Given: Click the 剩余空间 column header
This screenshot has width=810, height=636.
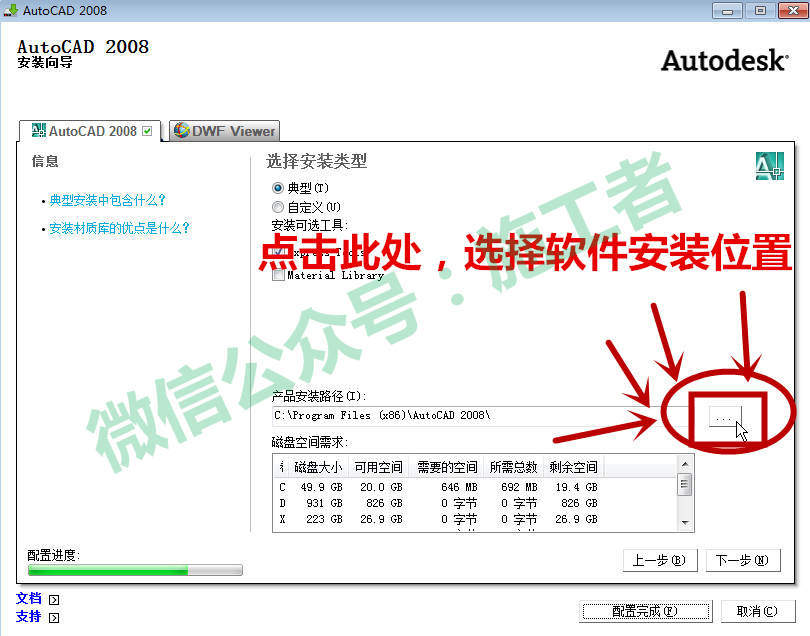Looking at the screenshot, I should [x=573, y=467].
